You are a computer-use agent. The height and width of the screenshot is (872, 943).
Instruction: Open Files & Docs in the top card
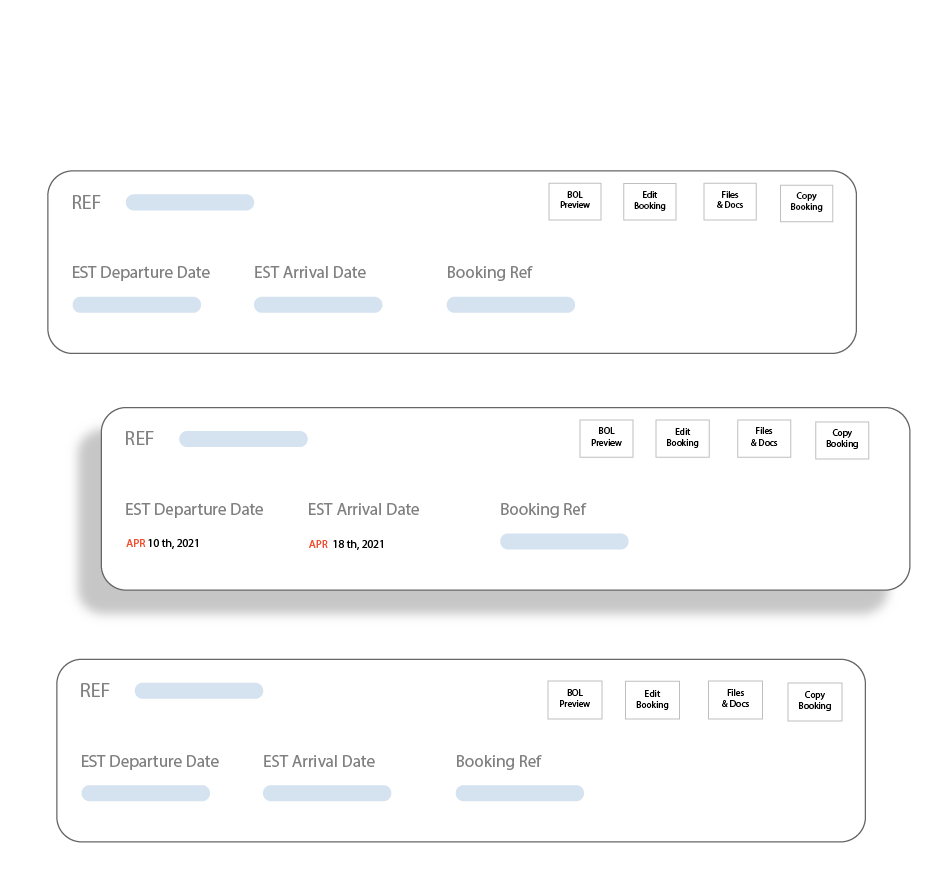(x=730, y=201)
